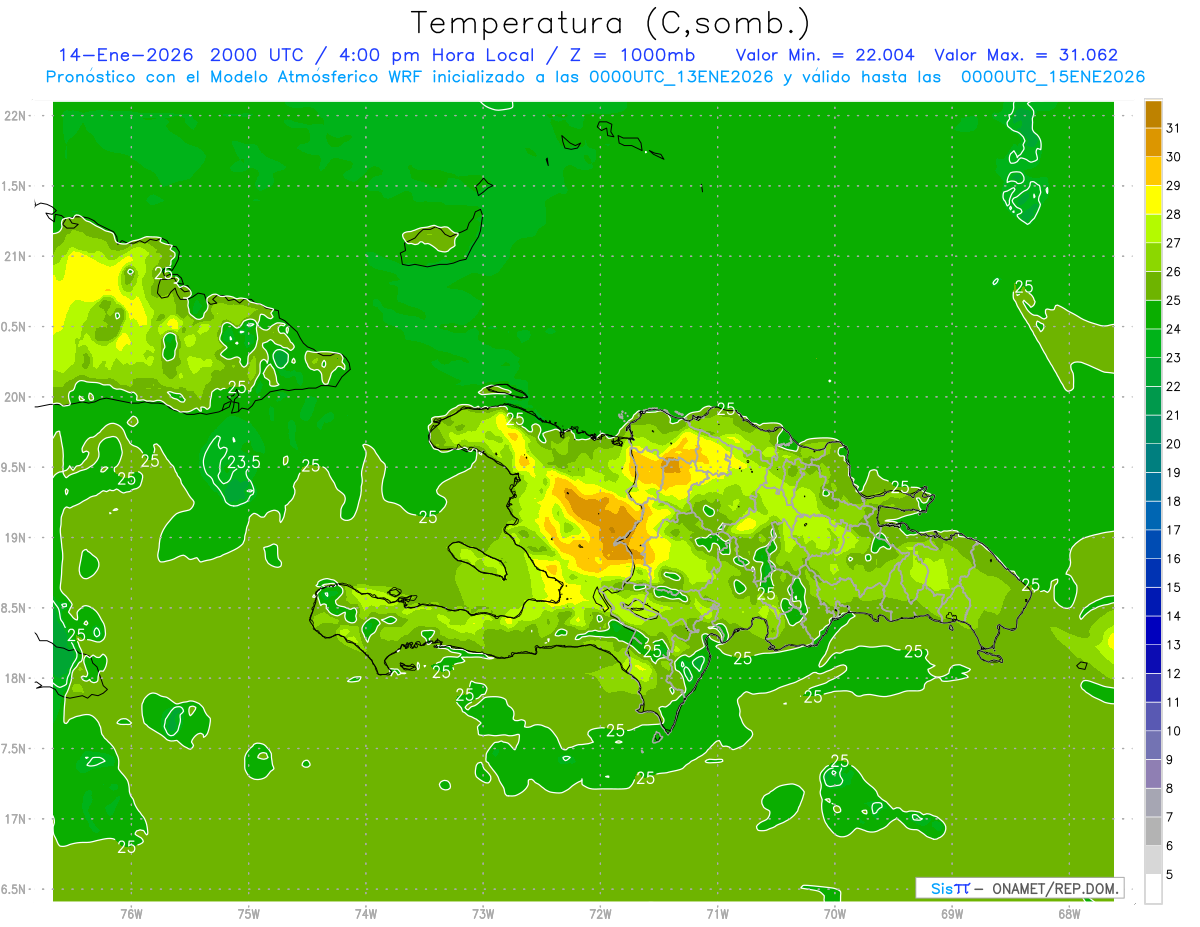This screenshot has width=1200, height=927.
Task: Click the '20N' latitude axis label
Action: point(15,397)
